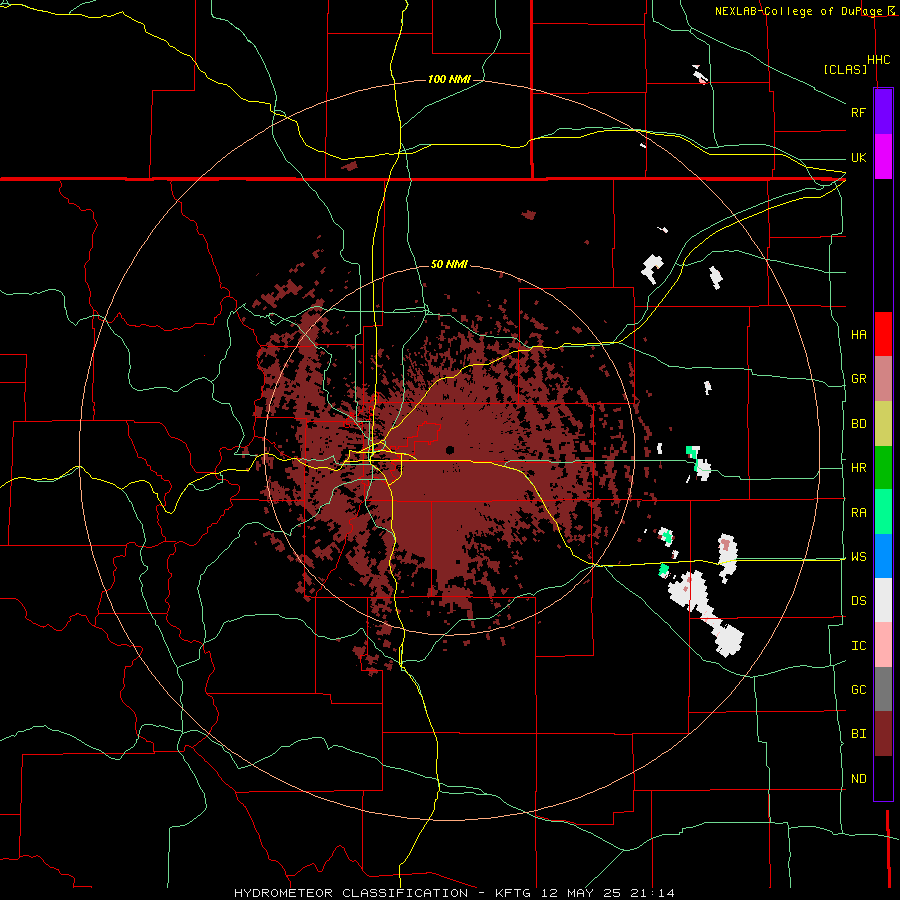Click the [CLAS] legend header

pyautogui.click(x=845, y=70)
